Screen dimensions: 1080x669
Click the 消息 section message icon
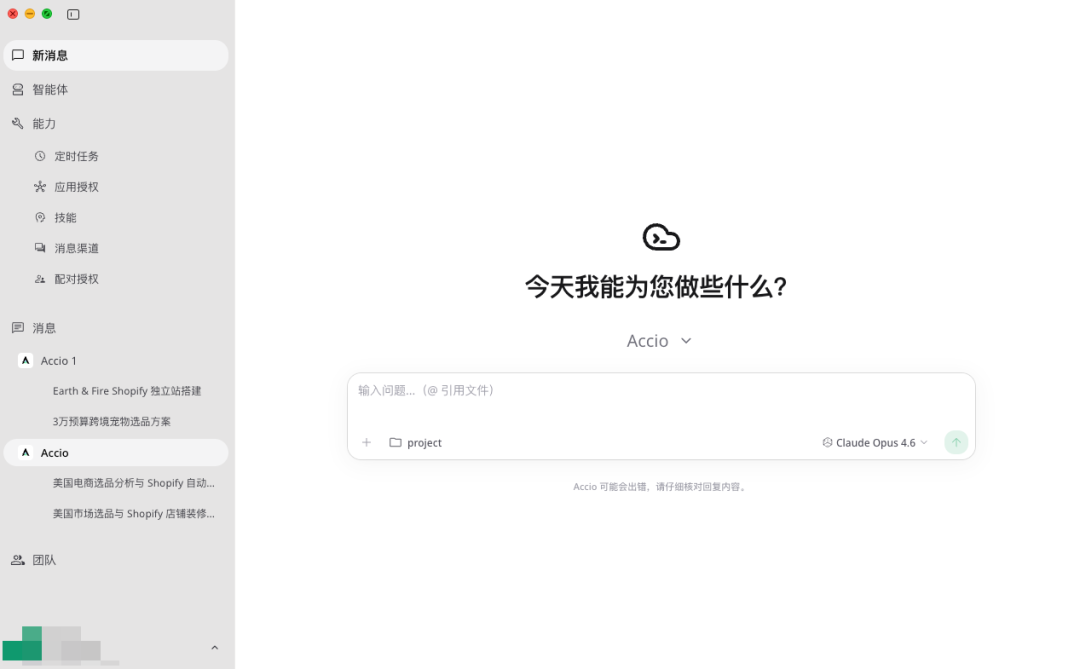pos(18,328)
